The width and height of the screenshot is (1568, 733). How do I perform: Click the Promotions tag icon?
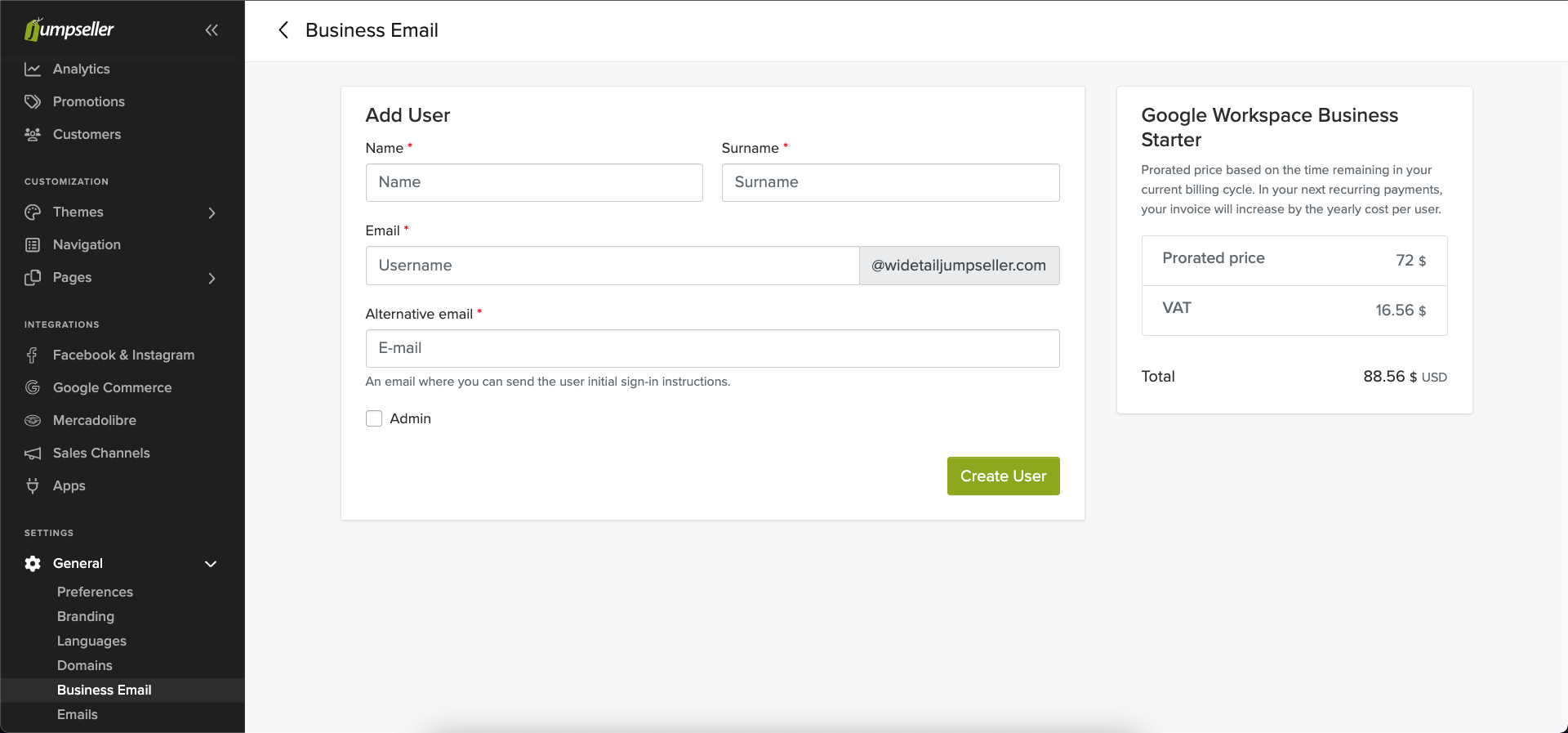tap(33, 102)
